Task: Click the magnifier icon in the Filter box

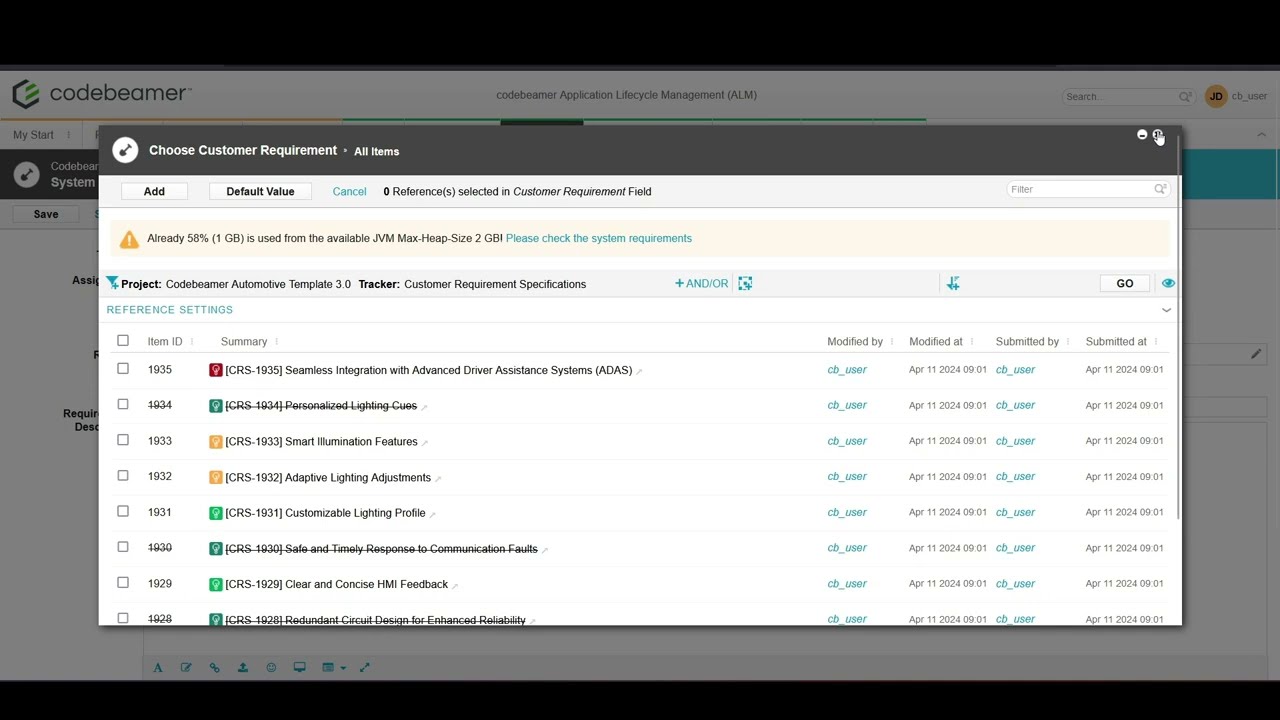Action: [1160, 189]
